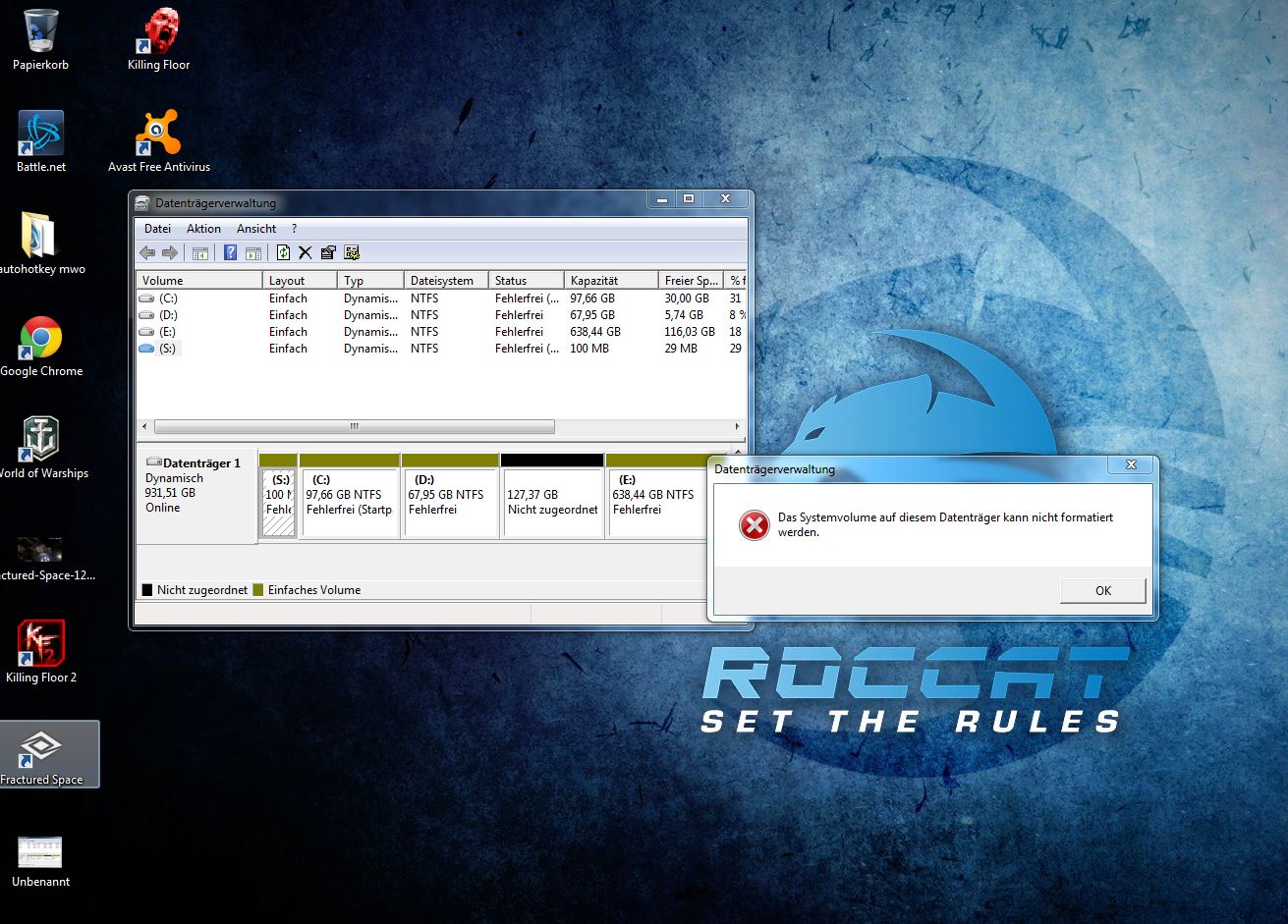Refresh disk list with green arrows icon
The height and width of the screenshot is (924, 1288).
tap(283, 252)
